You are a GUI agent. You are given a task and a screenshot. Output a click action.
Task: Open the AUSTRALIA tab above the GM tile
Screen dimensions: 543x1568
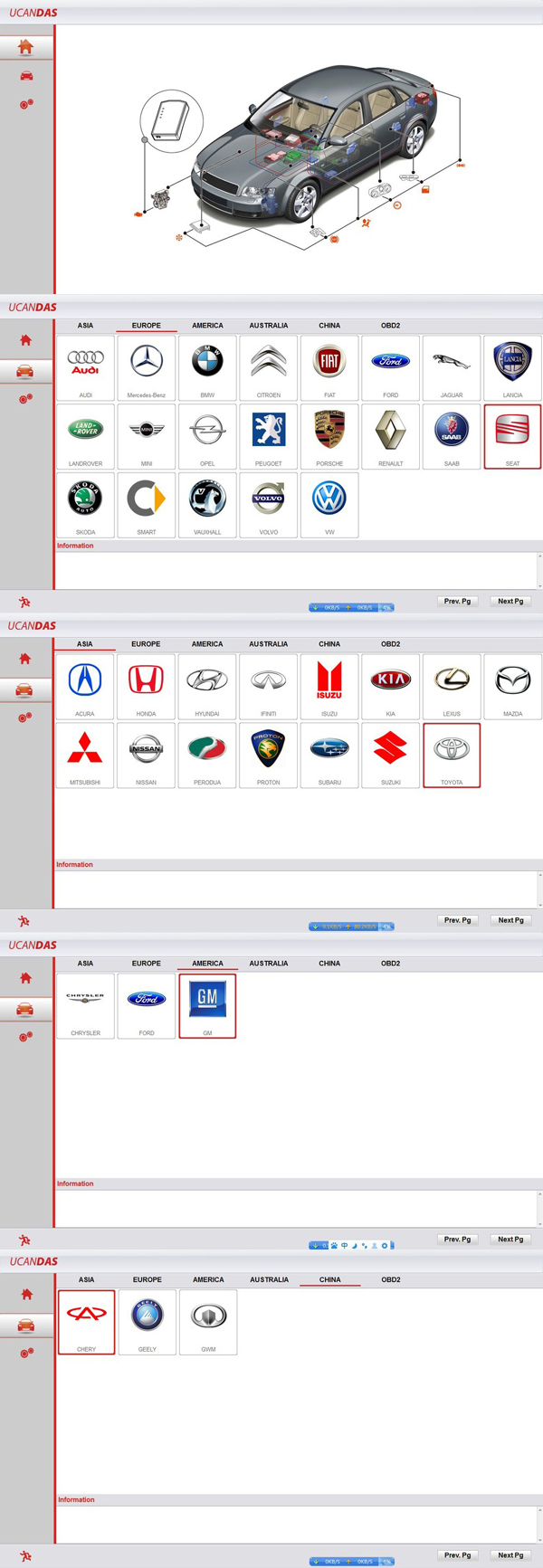coord(269,964)
